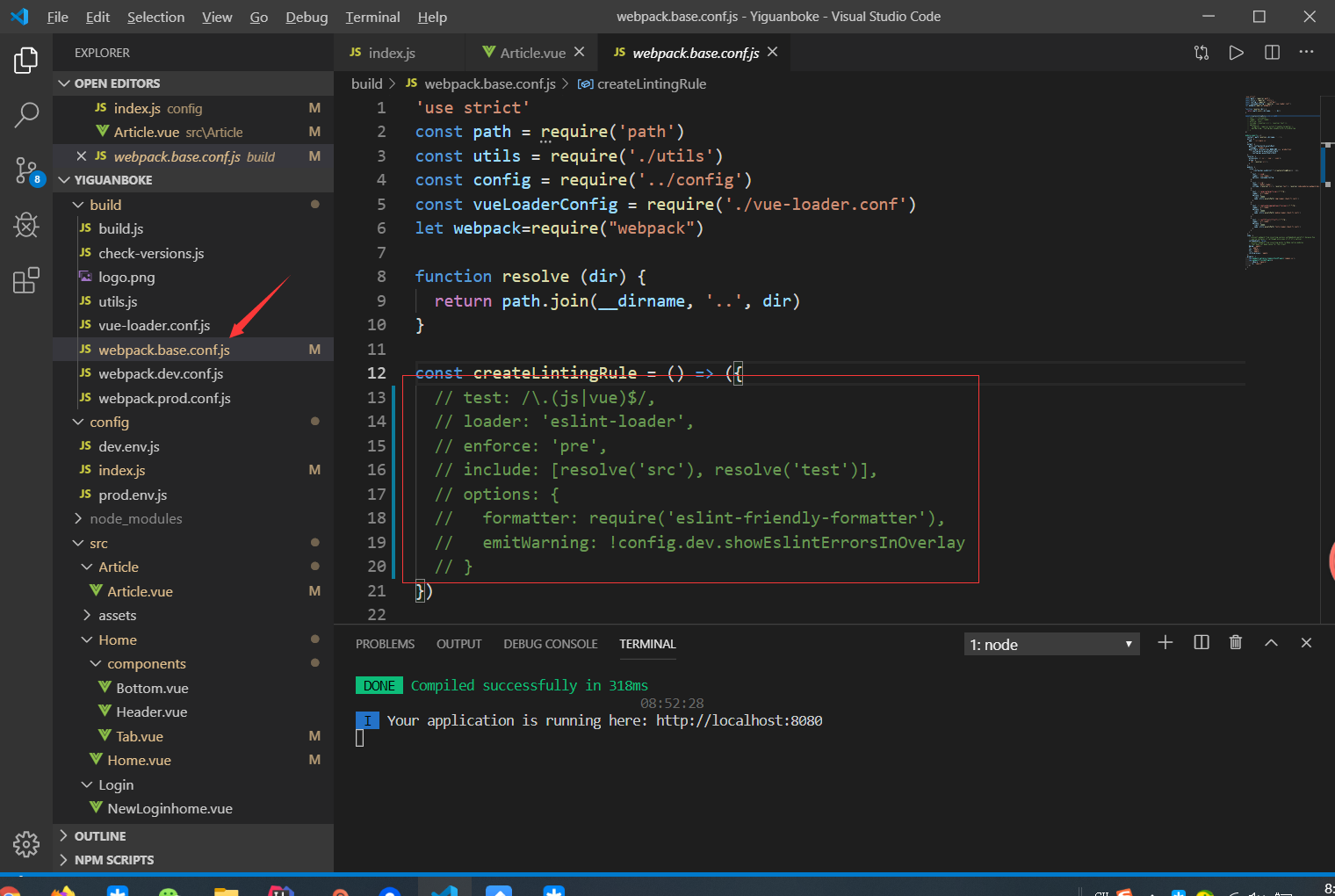This screenshot has height=896, width=1335.
Task: Open the Extensions view in activity bar
Action: pos(26,280)
